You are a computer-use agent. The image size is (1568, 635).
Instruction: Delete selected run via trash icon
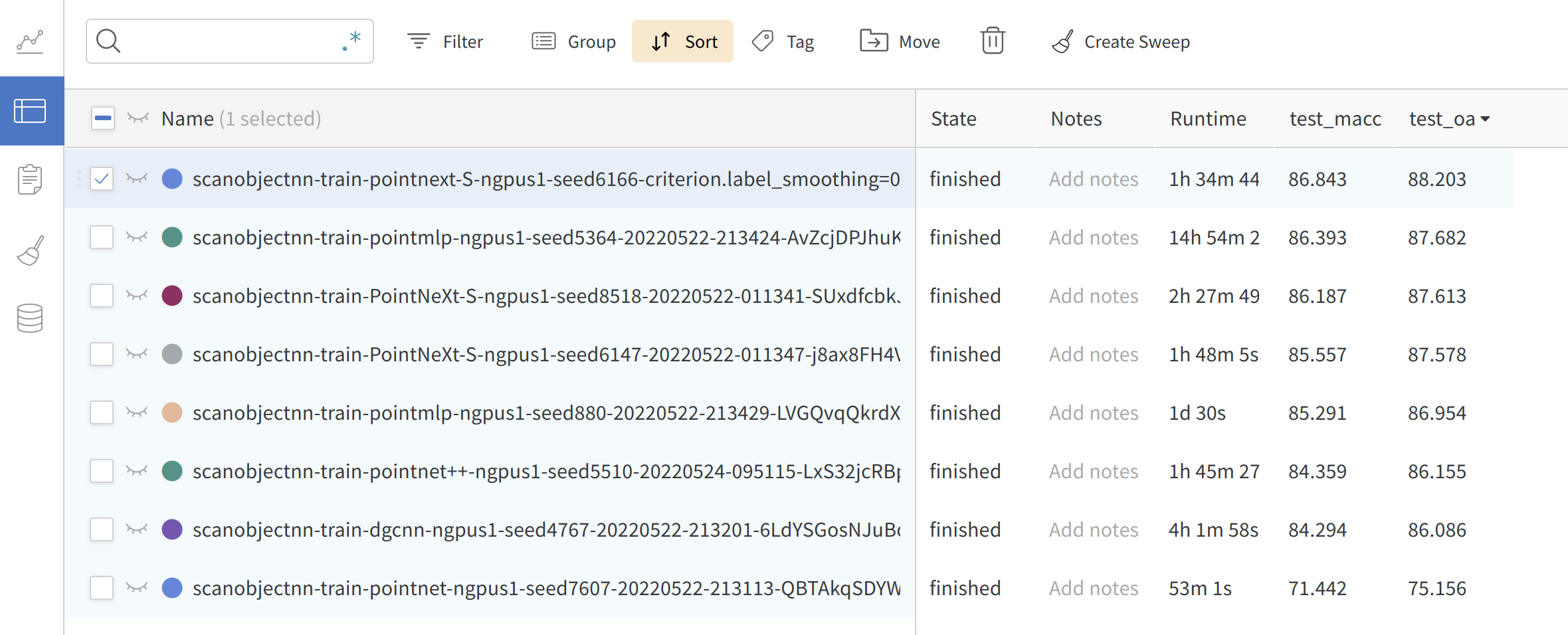[993, 41]
